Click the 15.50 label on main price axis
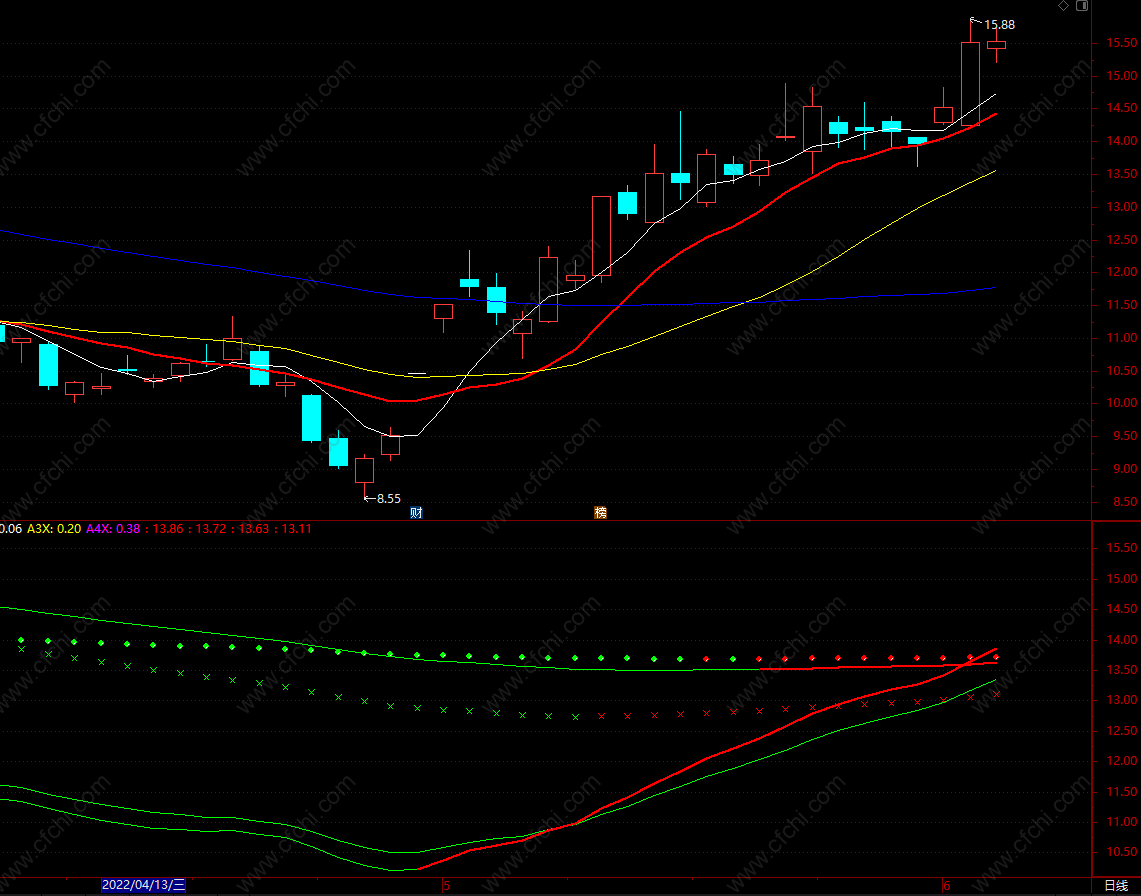 [1122, 43]
